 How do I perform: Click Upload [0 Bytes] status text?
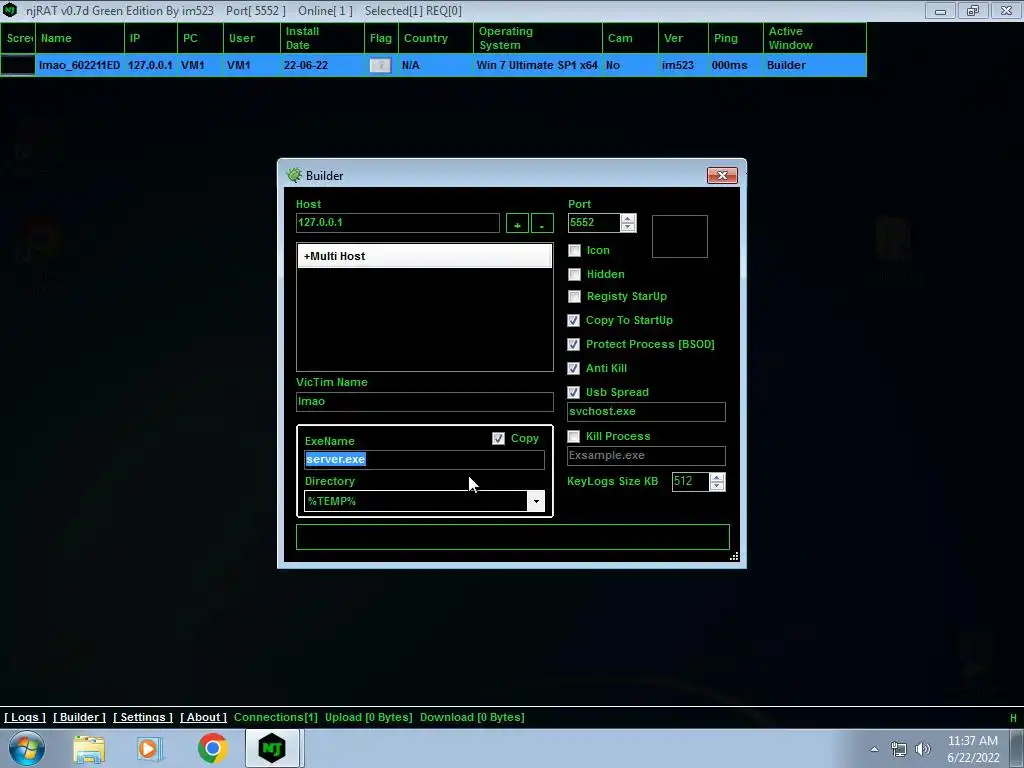(x=369, y=717)
